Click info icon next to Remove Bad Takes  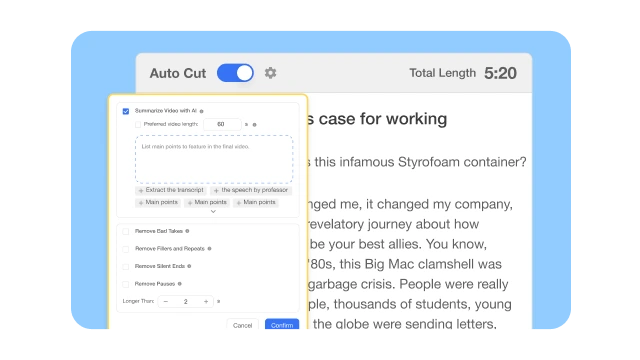point(187,231)
